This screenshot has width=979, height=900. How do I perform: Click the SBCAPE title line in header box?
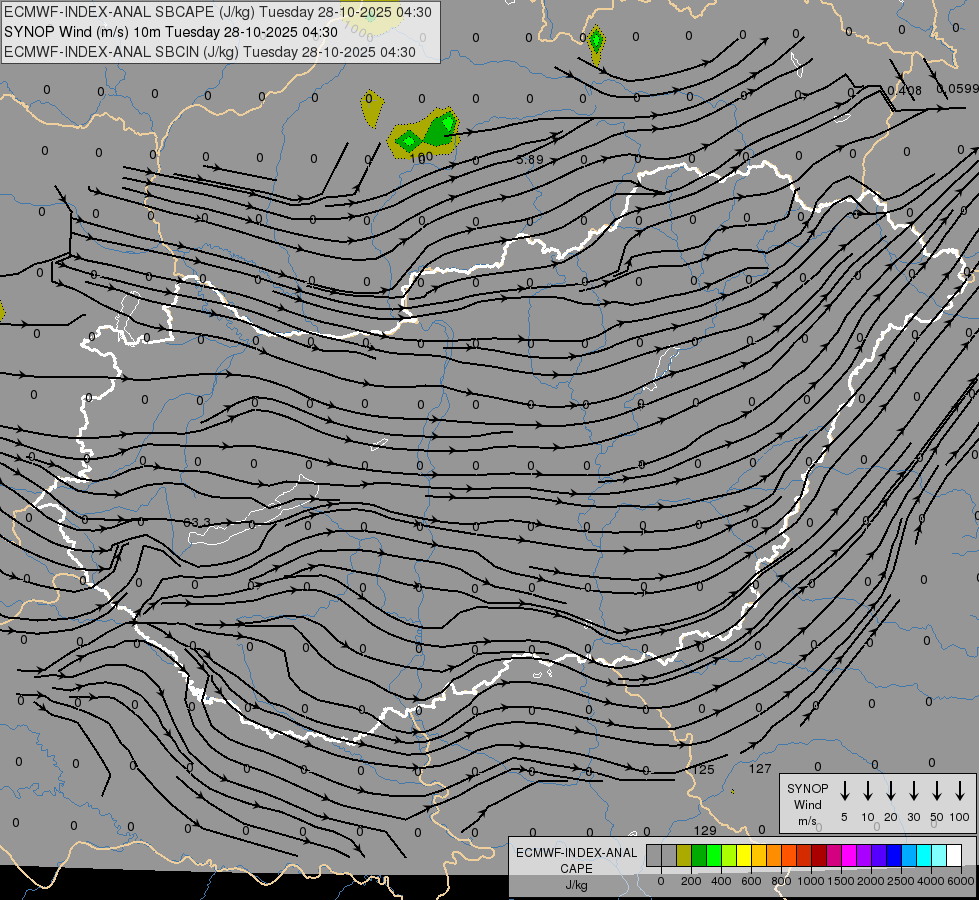coord(217,12)
